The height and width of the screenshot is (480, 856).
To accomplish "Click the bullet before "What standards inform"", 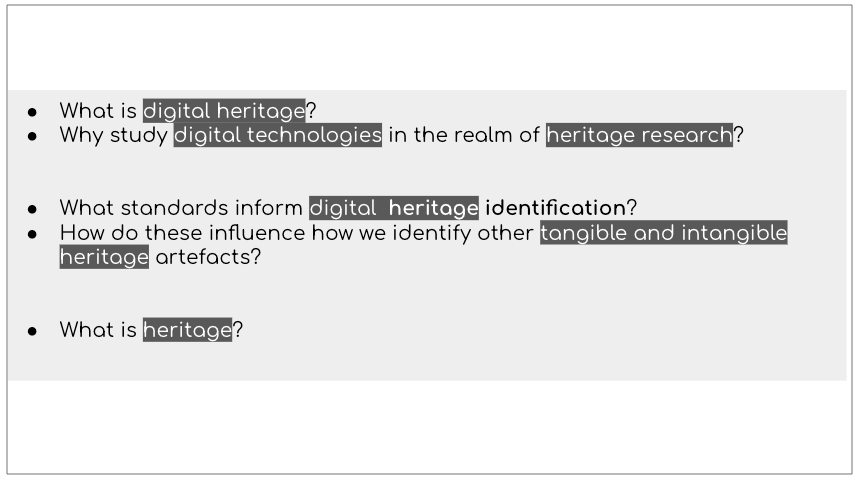I will click(x=33, y=209).
